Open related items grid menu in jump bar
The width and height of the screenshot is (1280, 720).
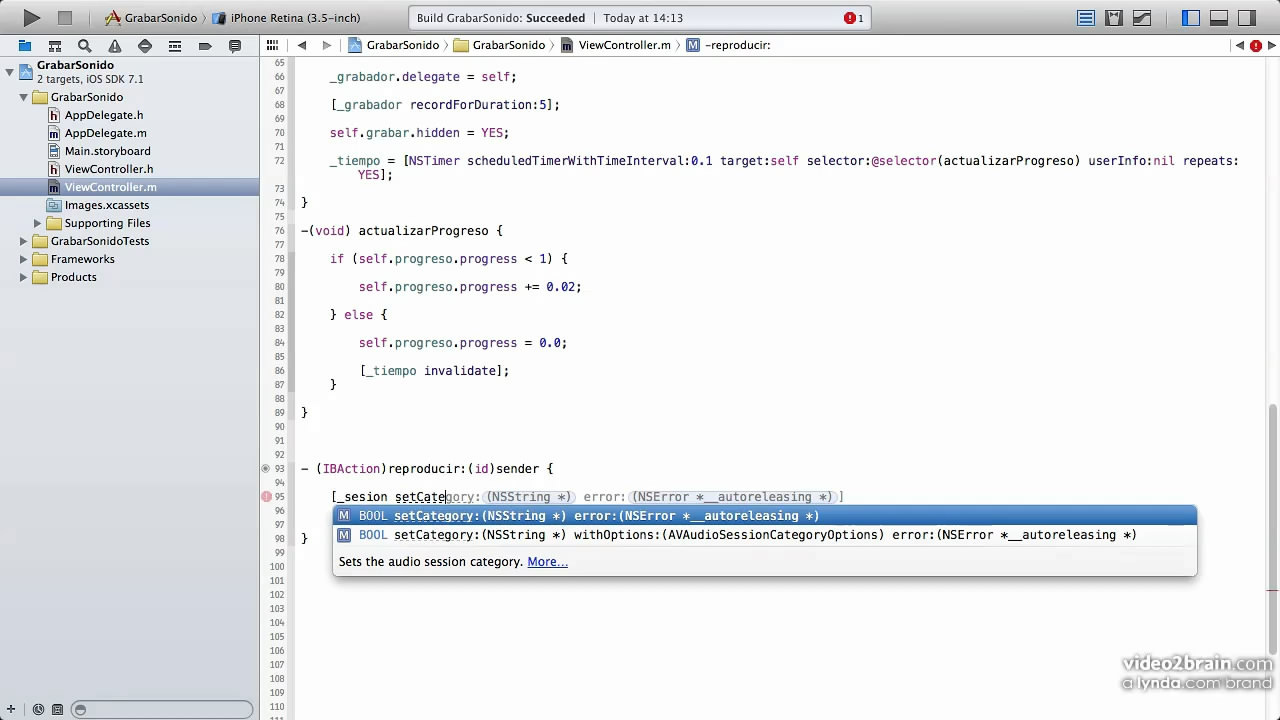point(272,45)
